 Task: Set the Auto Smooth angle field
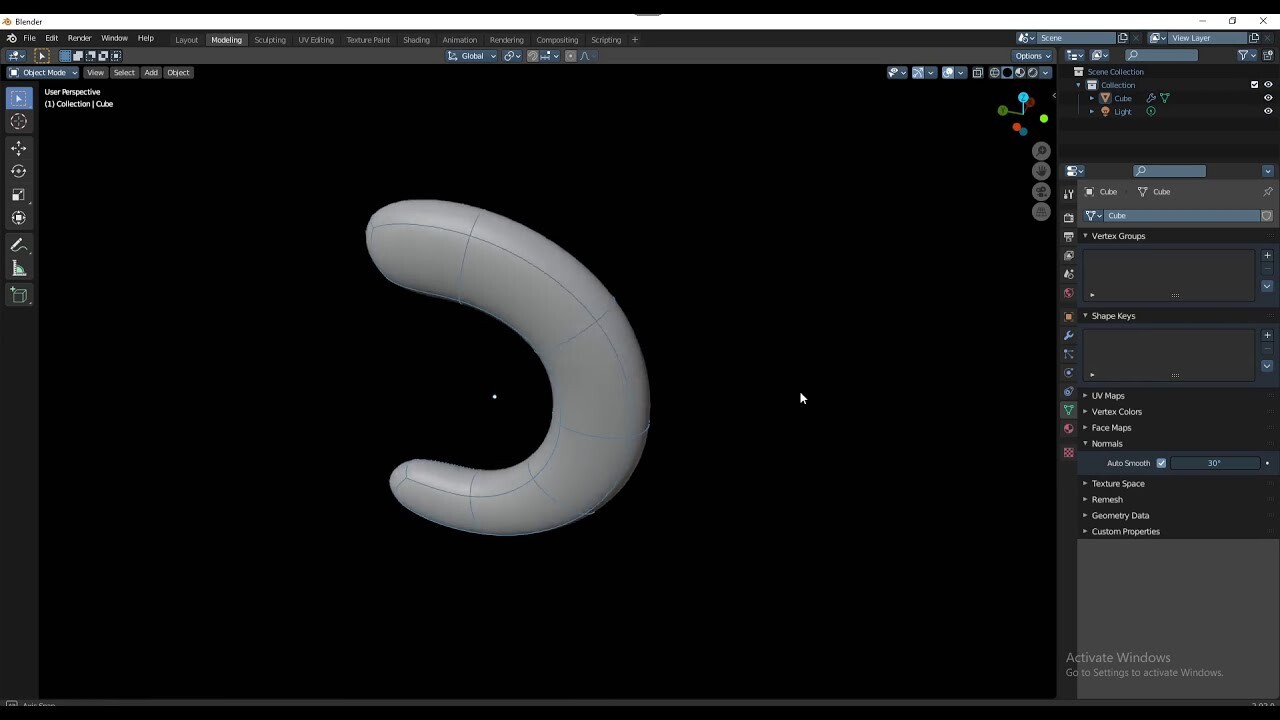pyautogui.click(x=1214, y=463)
